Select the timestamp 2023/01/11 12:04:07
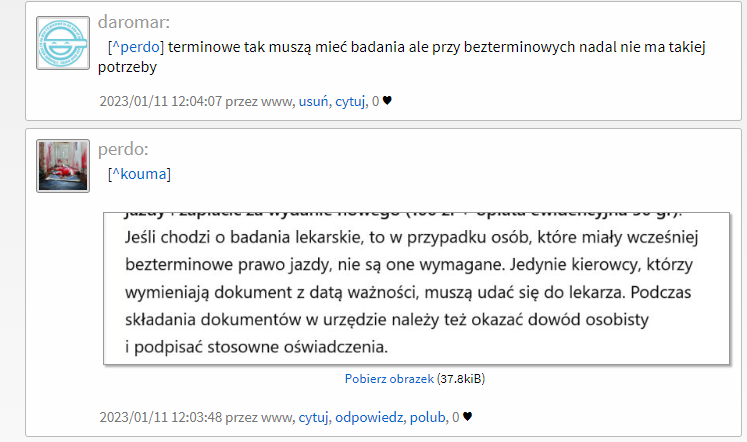The width and height of the screenshot is (747, 442). [x=161, y=101]
